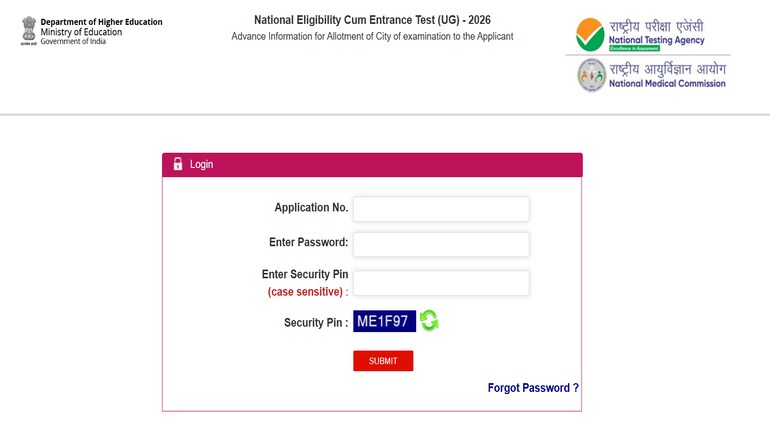The image size is (770, 431).
Task: Click the National Testing Agency checkmark logo
Action: pyautogui.click(x=590, y=34)
